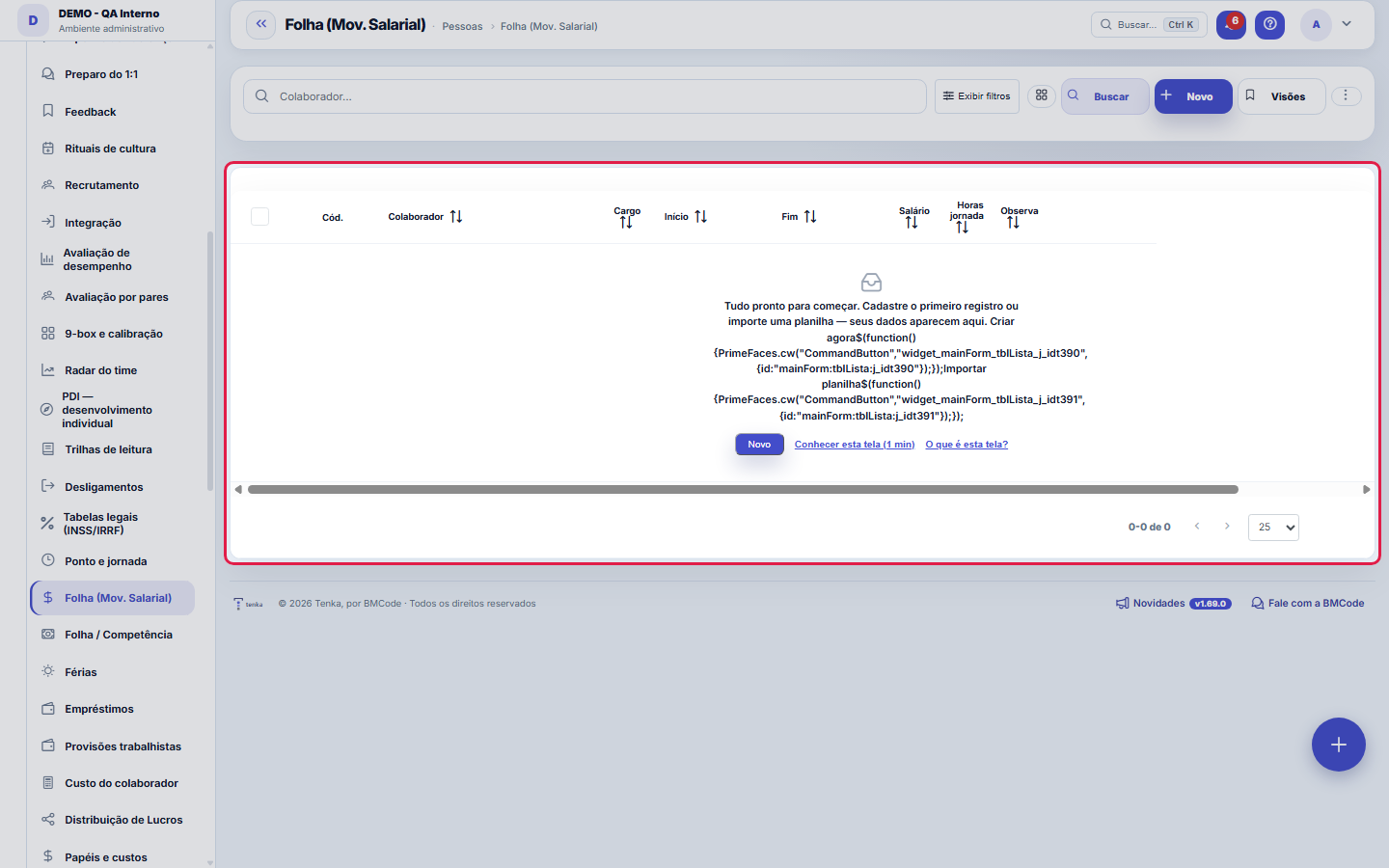Screen dimensions: 1389x868
Task: Toggle select-all checkbox in table header
Action: coord(260,217)
